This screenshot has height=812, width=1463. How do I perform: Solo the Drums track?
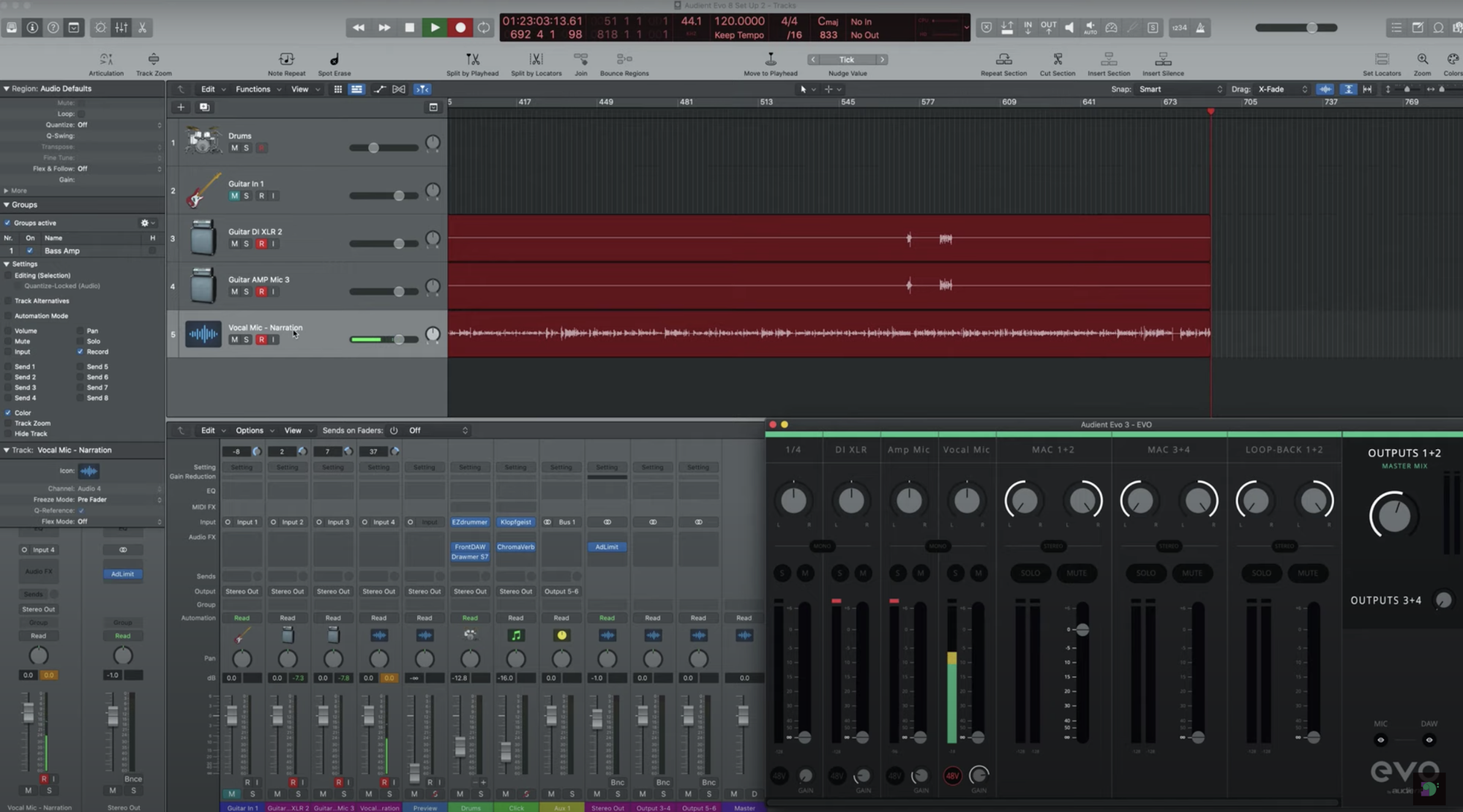pyautogui.click(x=247, y=148)
